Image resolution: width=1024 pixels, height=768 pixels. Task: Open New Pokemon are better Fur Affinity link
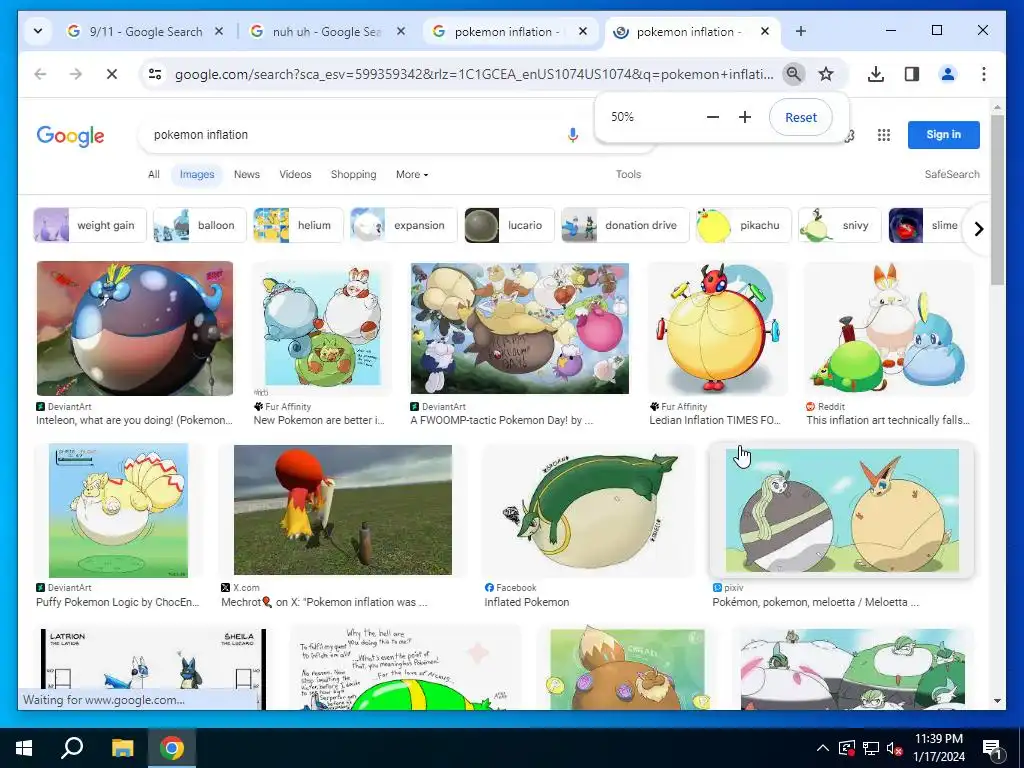click(x=319, y=420)
